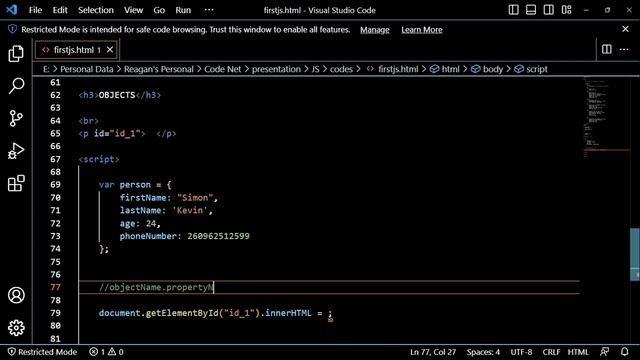
Task: Close the firstjs.html tab
Action: tap(110, 49)
